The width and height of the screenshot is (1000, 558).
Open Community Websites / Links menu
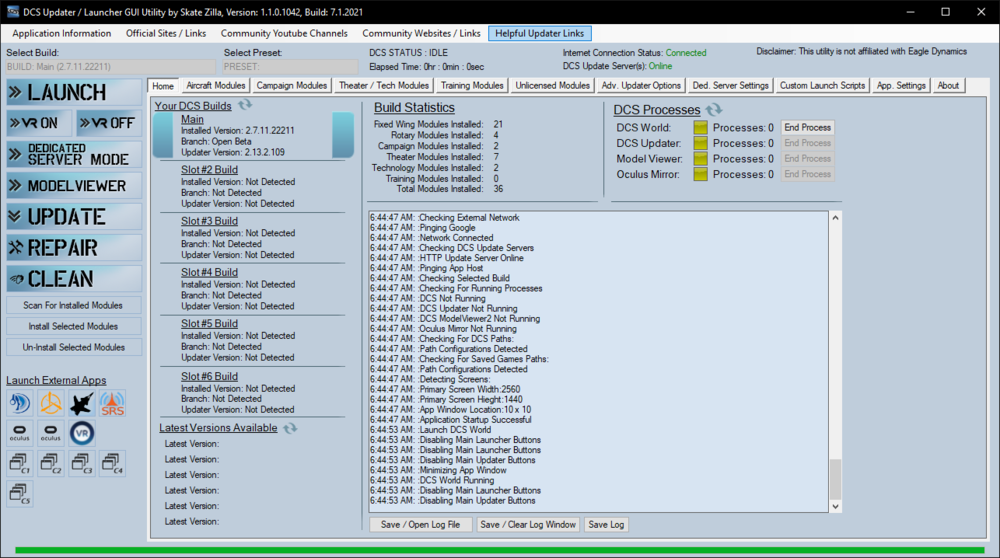(x=421, y=33)
